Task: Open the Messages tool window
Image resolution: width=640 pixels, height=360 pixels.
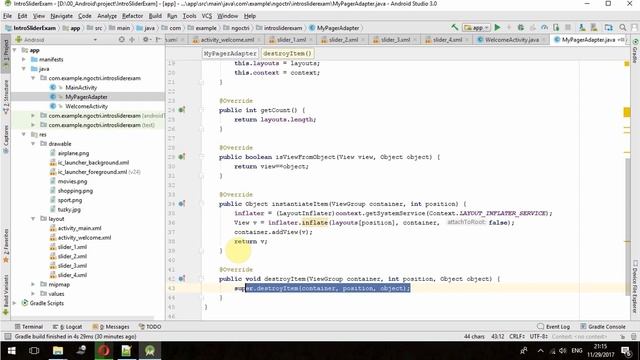Action: point(111,327)
